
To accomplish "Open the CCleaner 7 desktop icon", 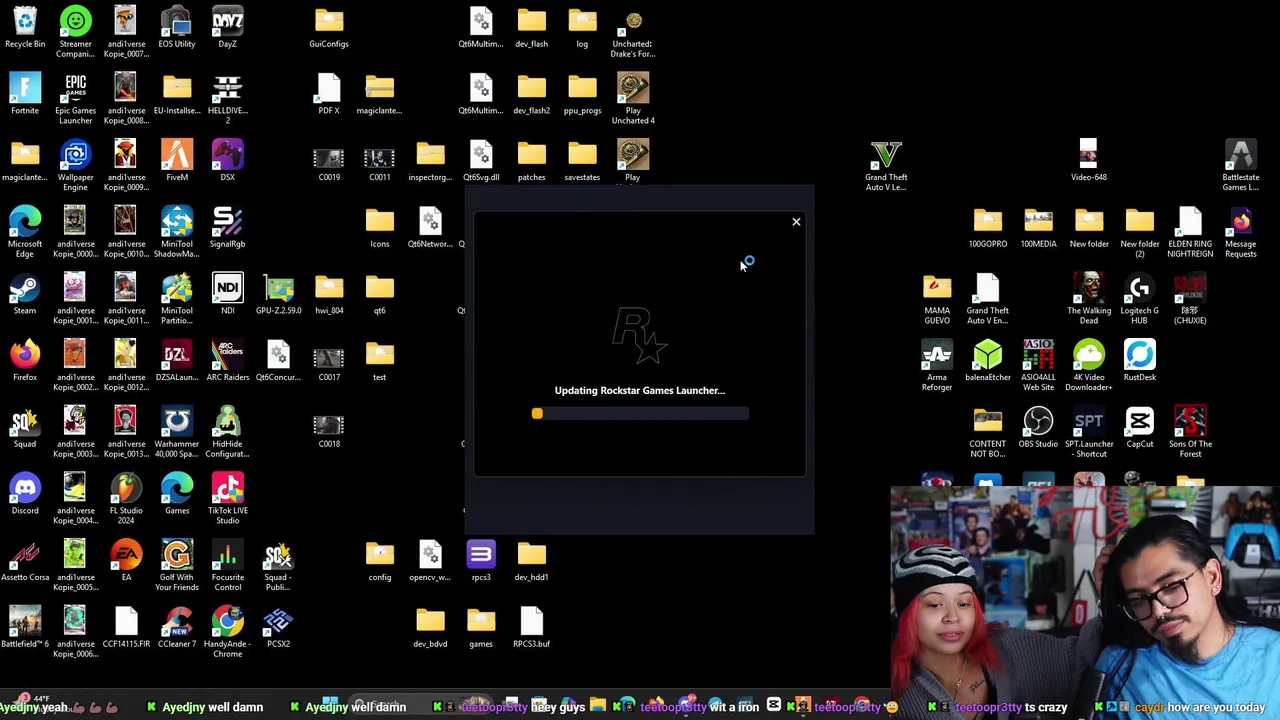I will pyautogui.click(x=177, y=628).
